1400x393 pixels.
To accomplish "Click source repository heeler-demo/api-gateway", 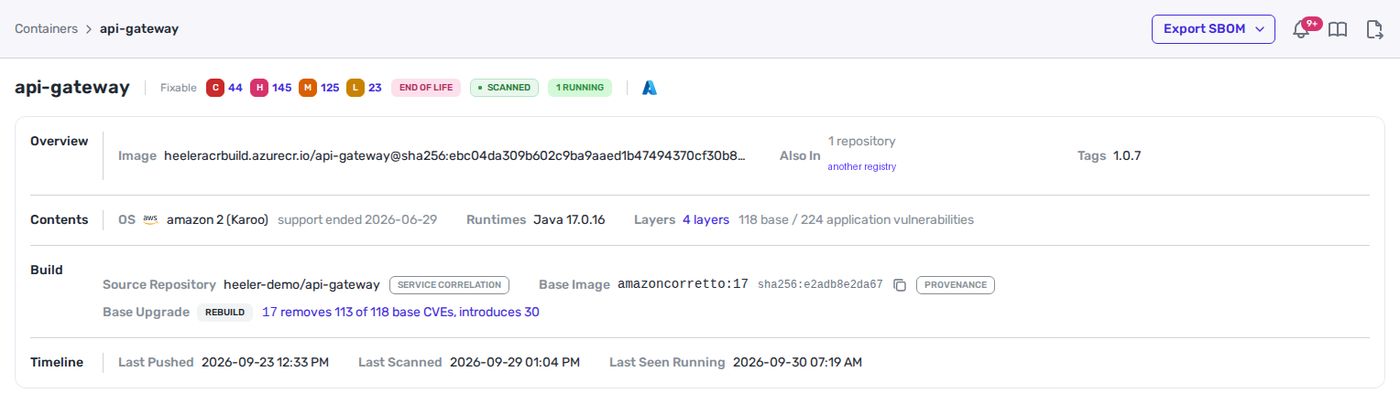I will click(302, 285).
